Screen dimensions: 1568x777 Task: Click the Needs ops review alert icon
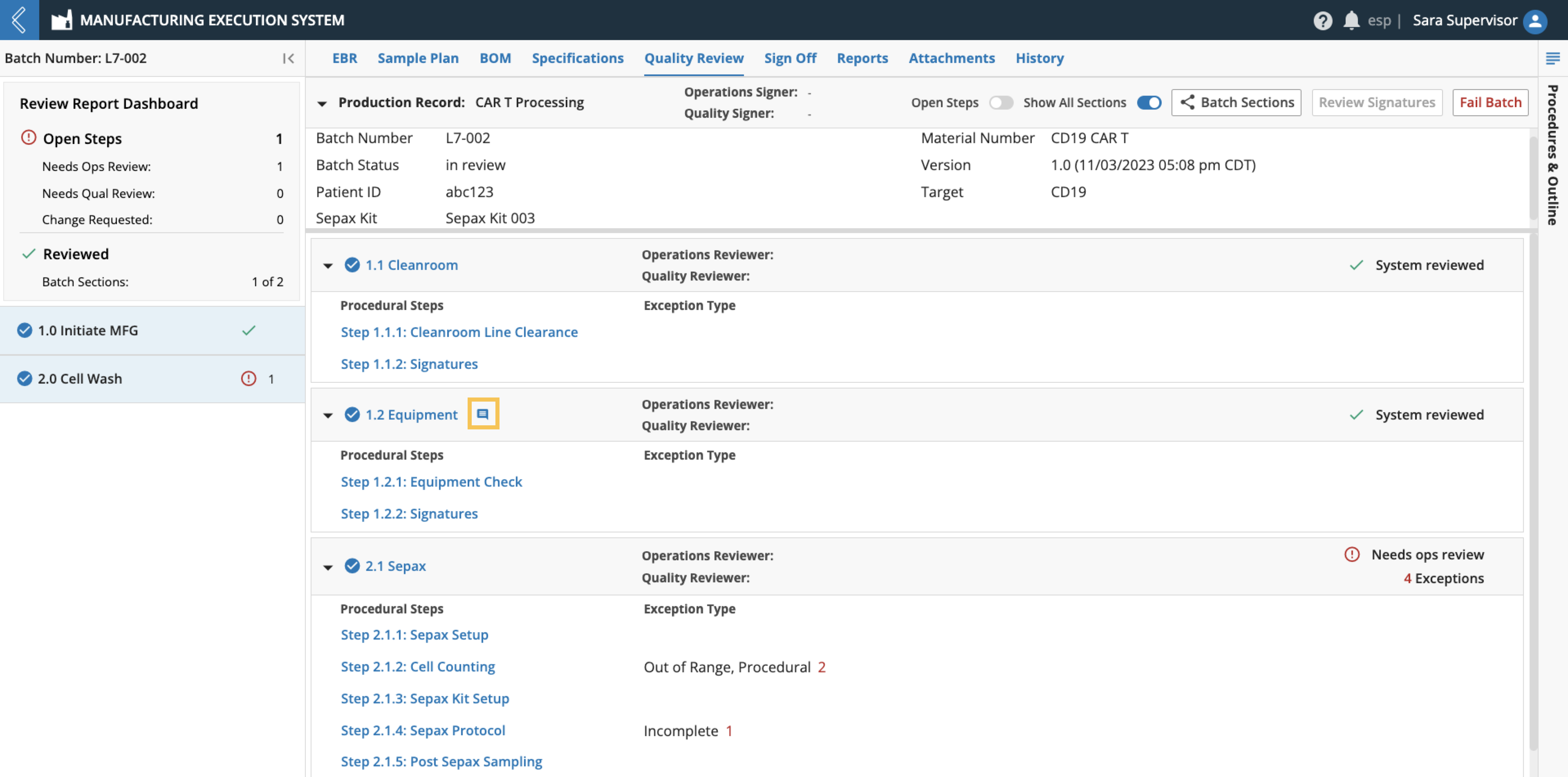click(1351, 555)
